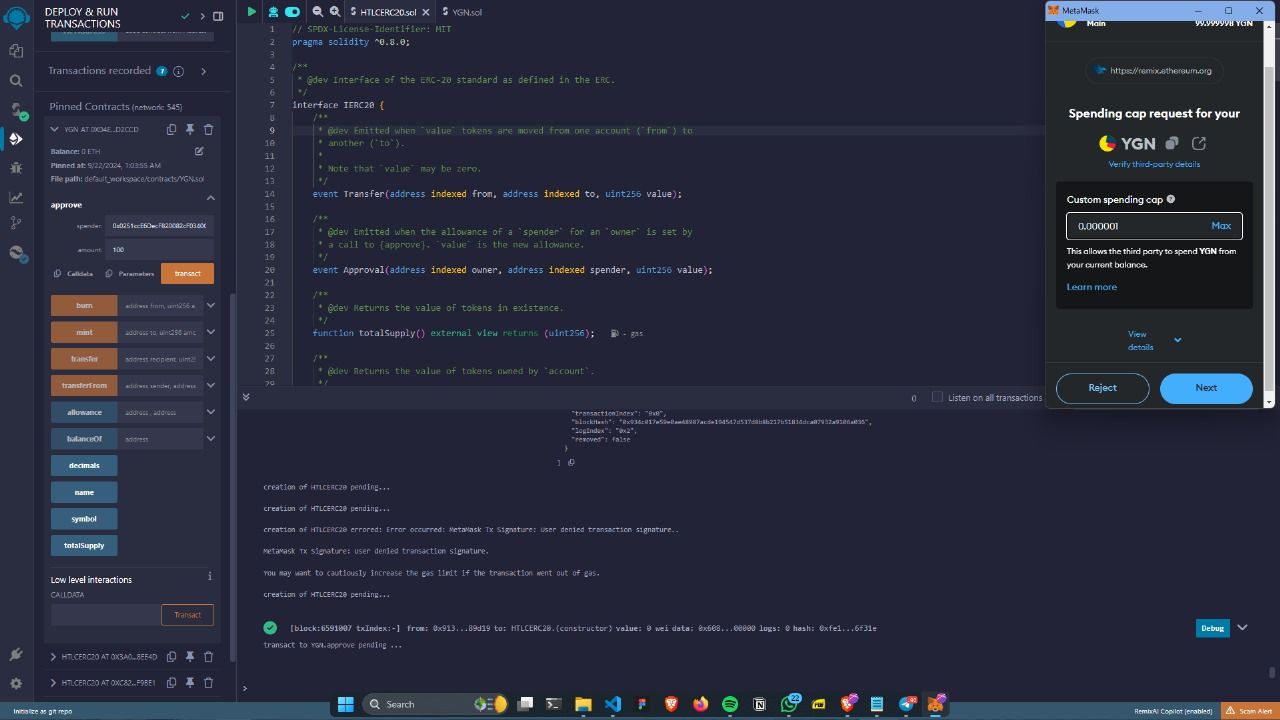
Task: Click the edit icon next to Balance
Action: pyautogui.click(x=199, y=151)
